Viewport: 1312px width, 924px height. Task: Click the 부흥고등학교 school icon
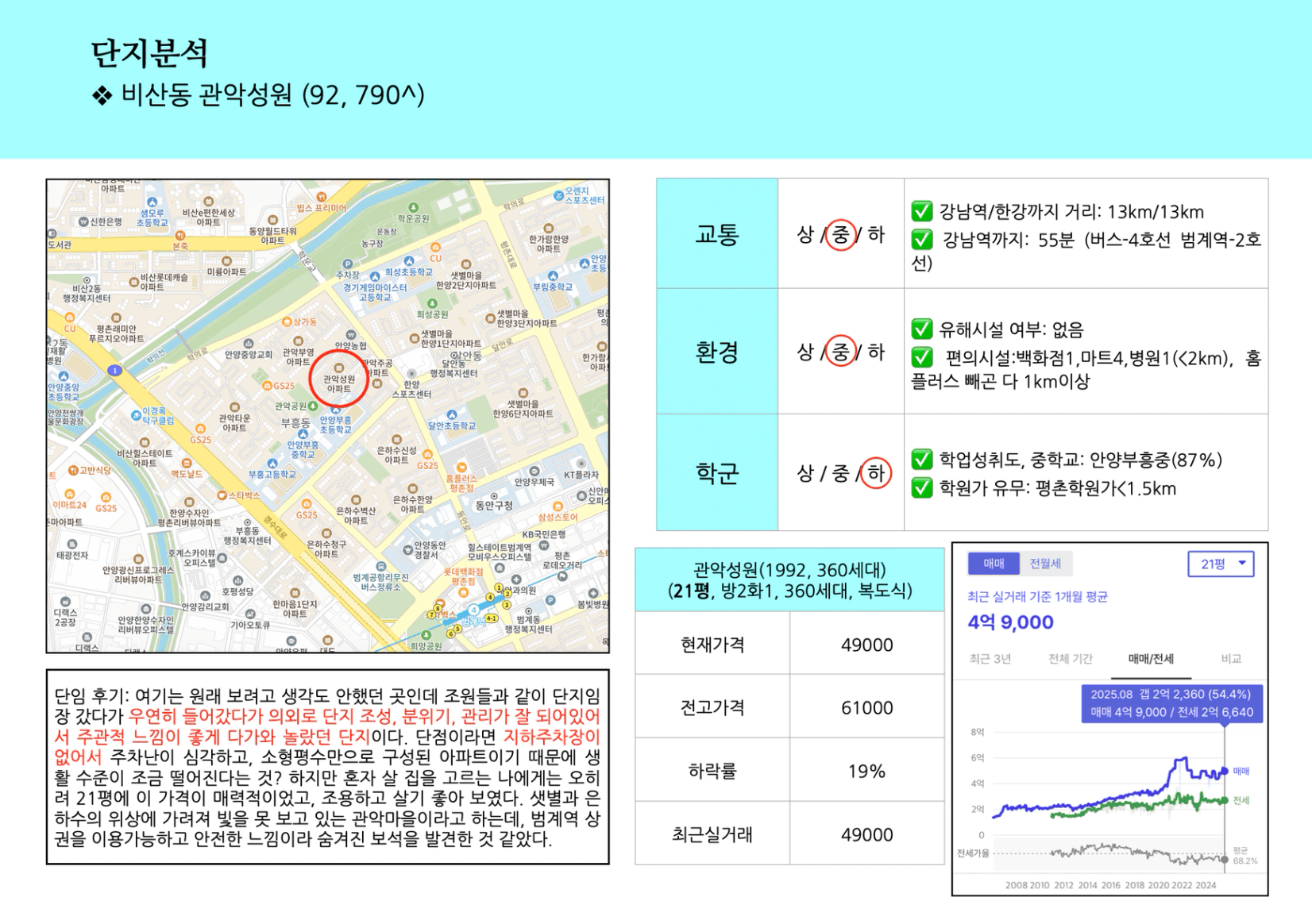point(272,464)
